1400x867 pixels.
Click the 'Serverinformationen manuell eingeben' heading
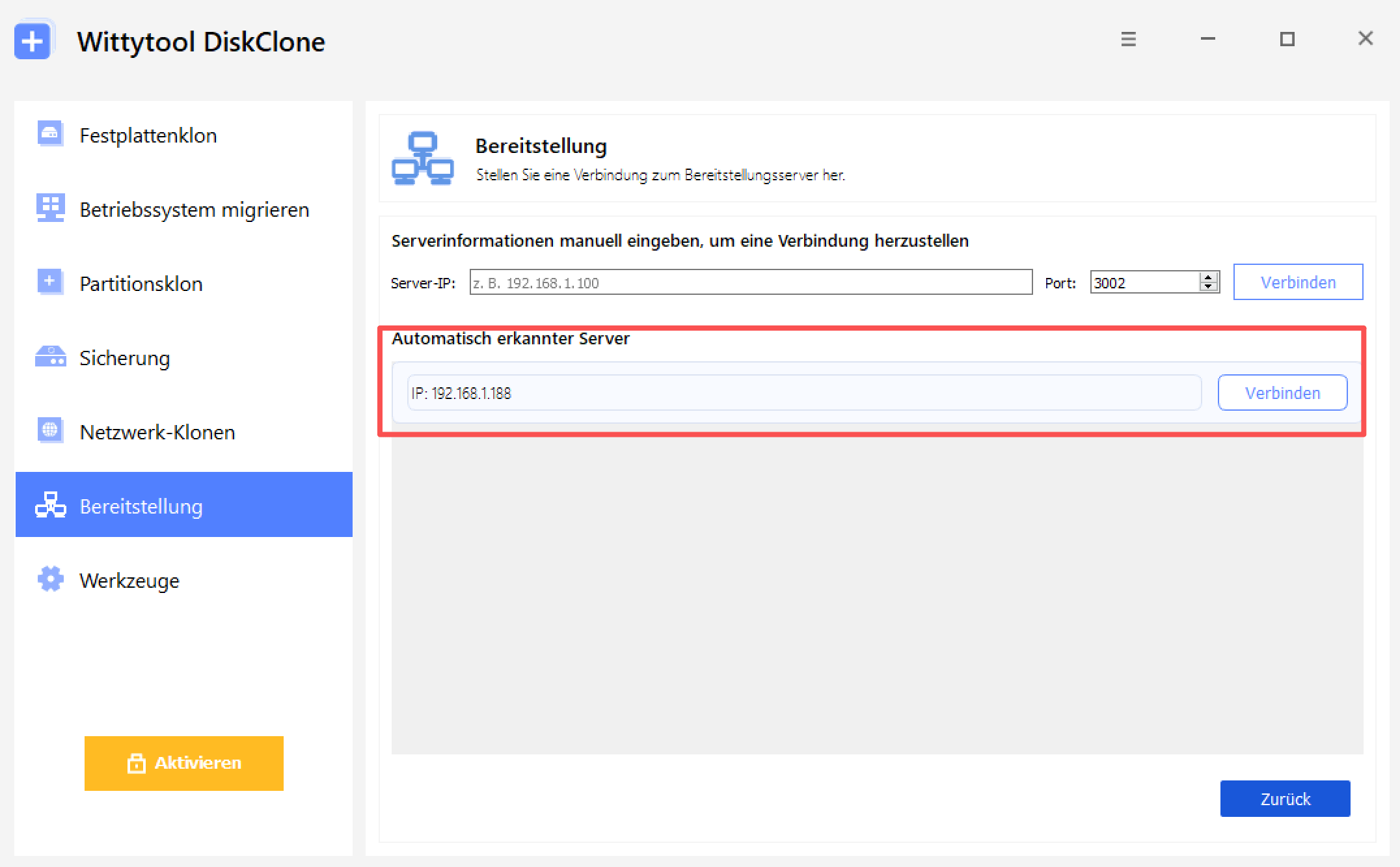pos(680,241)
